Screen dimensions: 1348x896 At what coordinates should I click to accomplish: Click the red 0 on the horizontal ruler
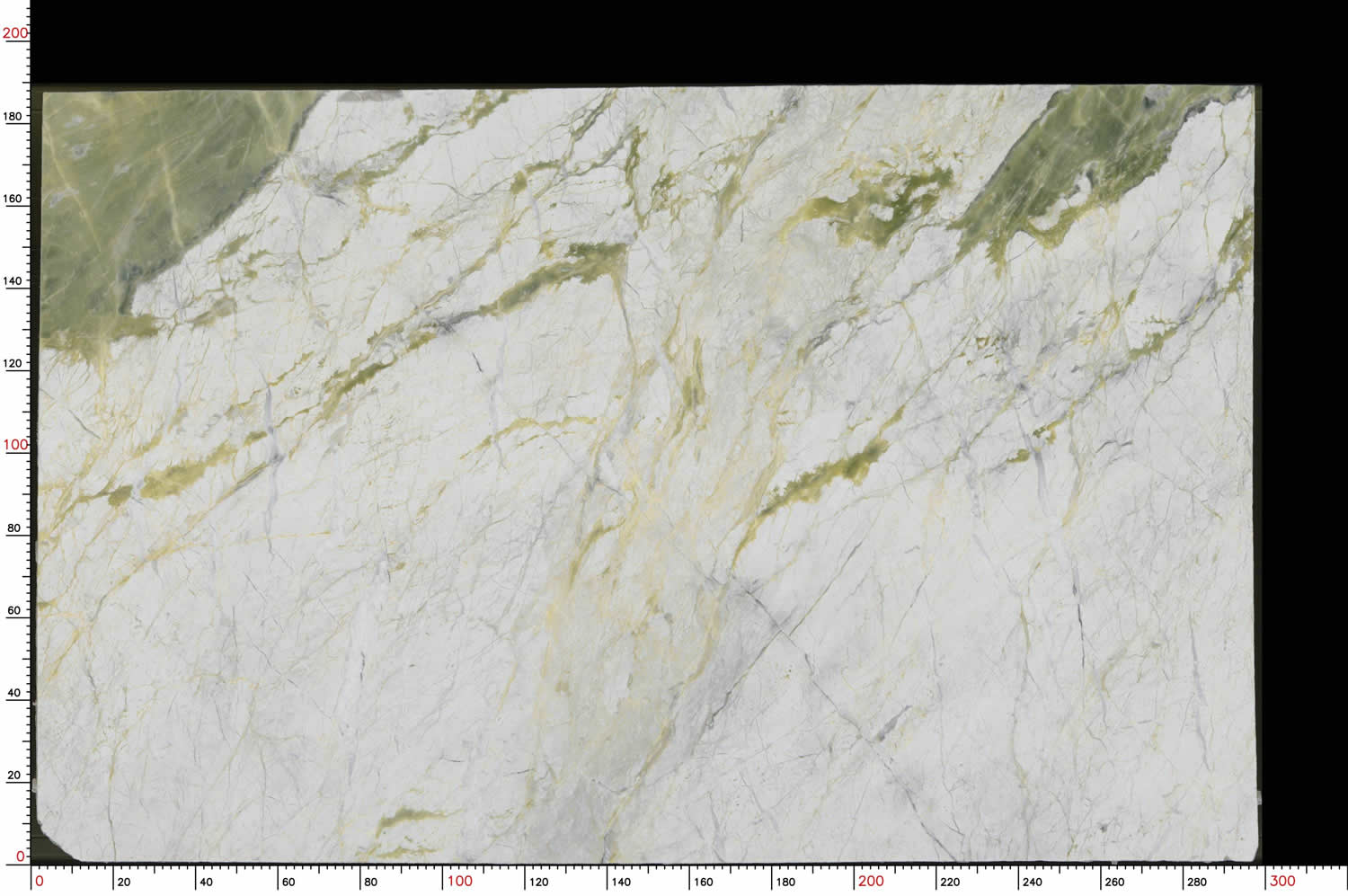tap(39, 882)
